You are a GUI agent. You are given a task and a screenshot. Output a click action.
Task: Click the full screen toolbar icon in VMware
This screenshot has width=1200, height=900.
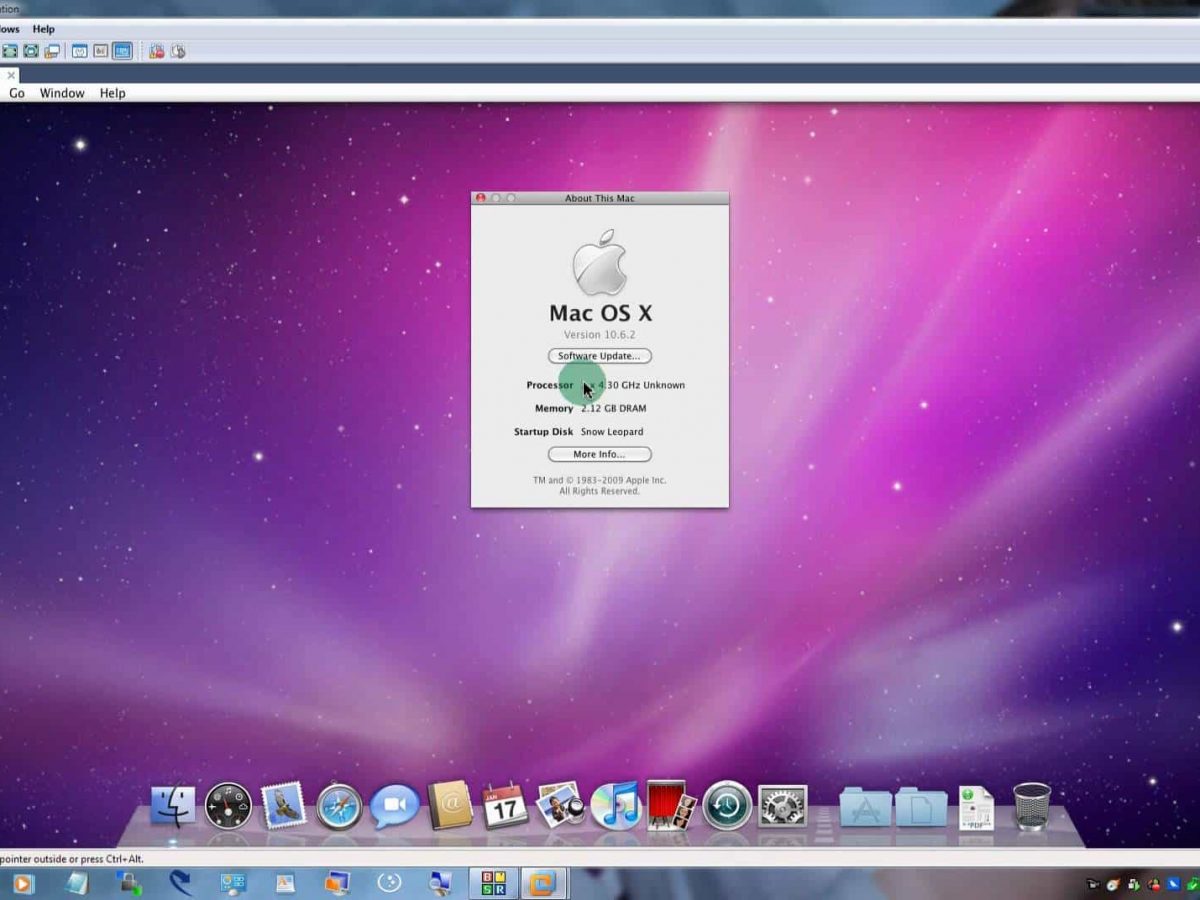point(9,51)
